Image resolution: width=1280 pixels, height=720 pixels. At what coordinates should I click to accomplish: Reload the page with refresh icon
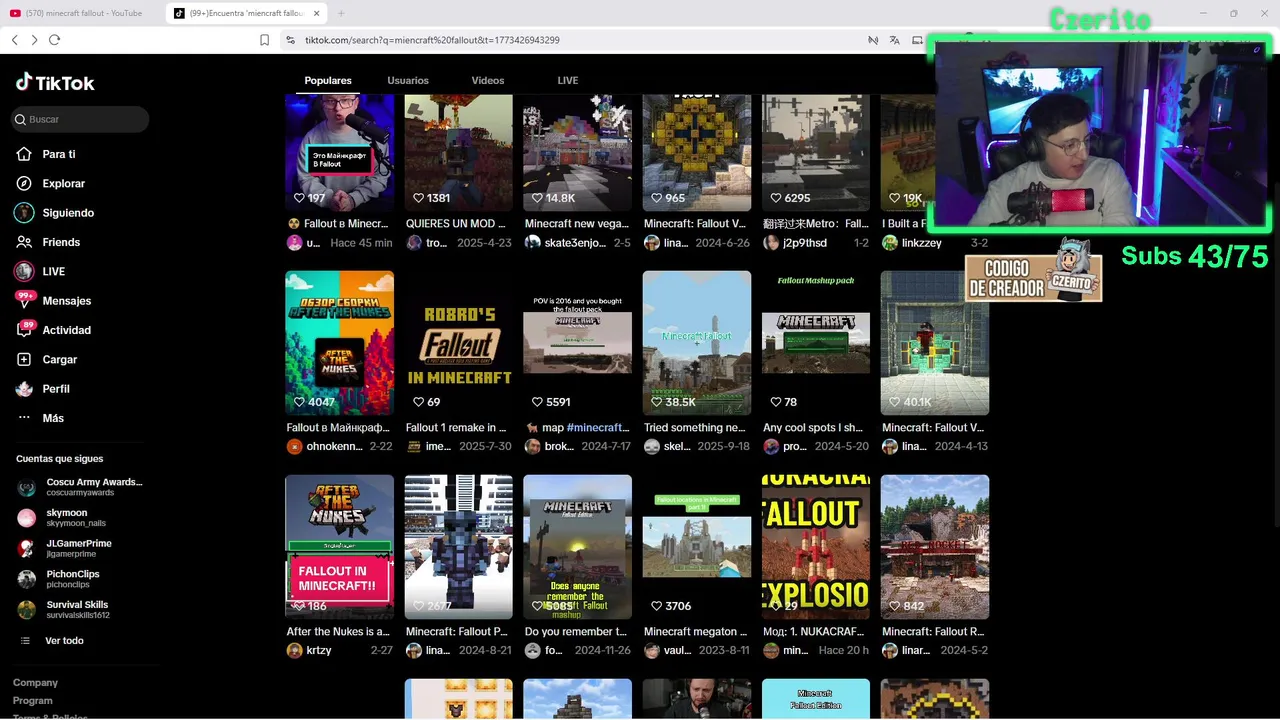click(x=54, y=40)
